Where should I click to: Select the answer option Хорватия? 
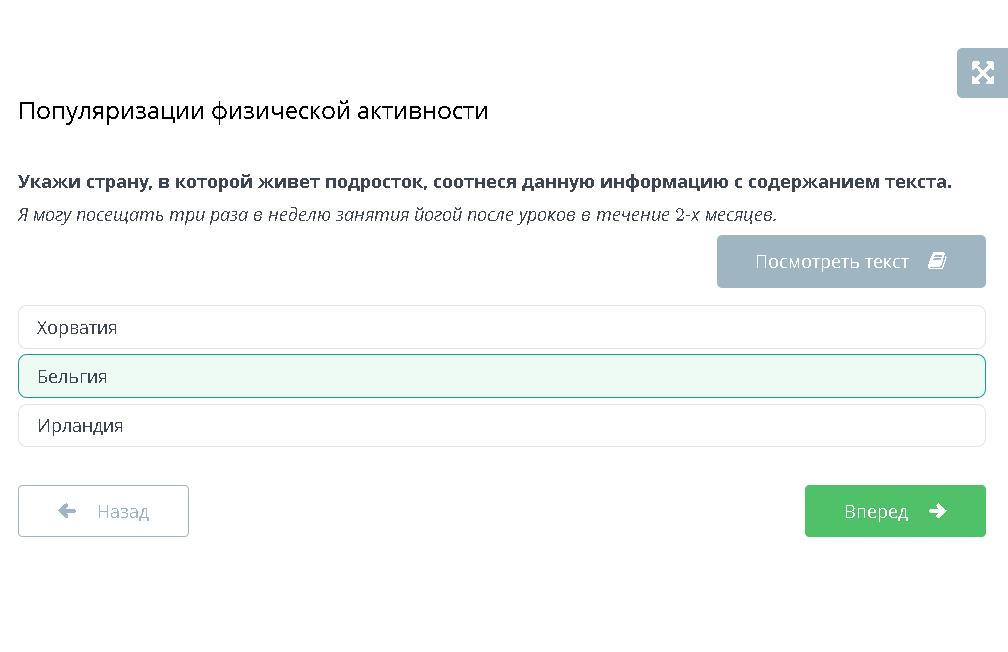tap(501, 327)
